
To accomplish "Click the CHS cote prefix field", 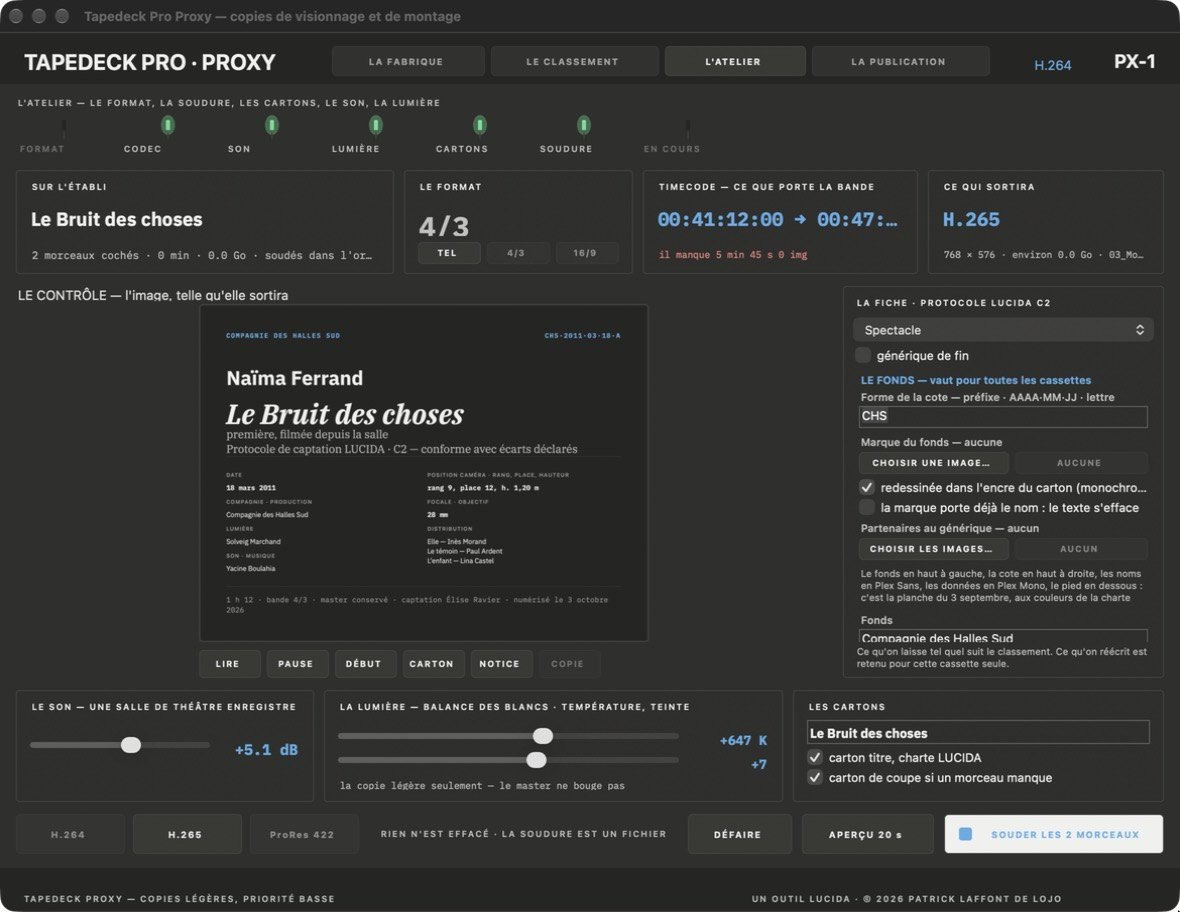I will click(x=1003, y=416).
